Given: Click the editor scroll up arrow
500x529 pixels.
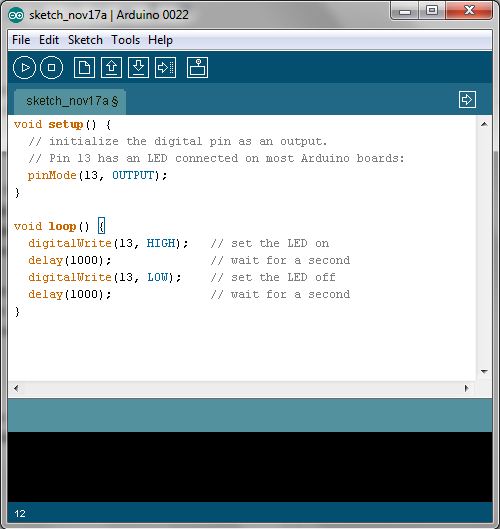Looking at the screenshot, I should [x=484, y=124].
